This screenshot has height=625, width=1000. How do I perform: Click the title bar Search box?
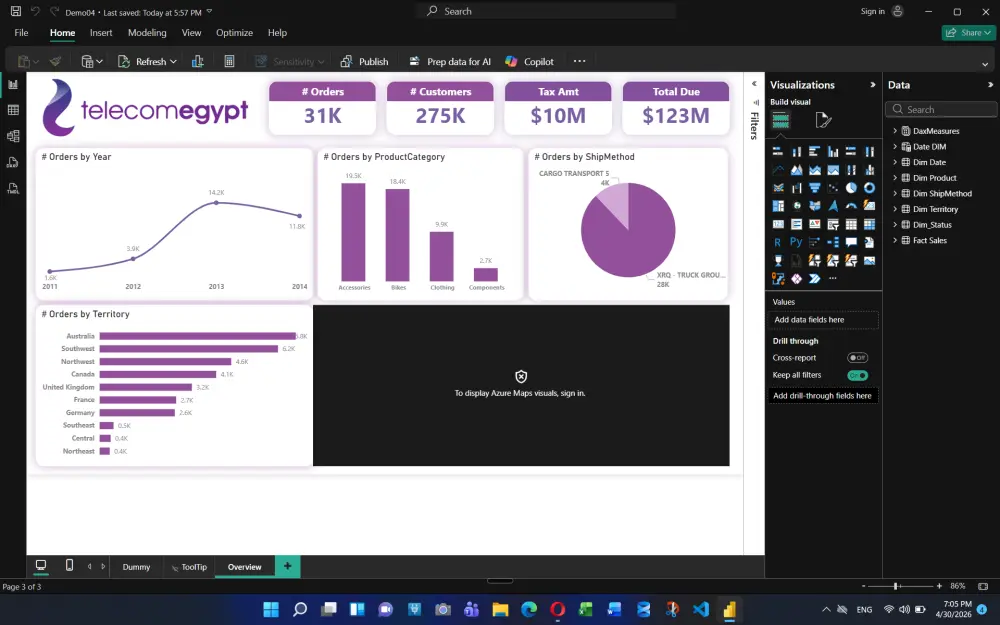click(x=546, y=11)
